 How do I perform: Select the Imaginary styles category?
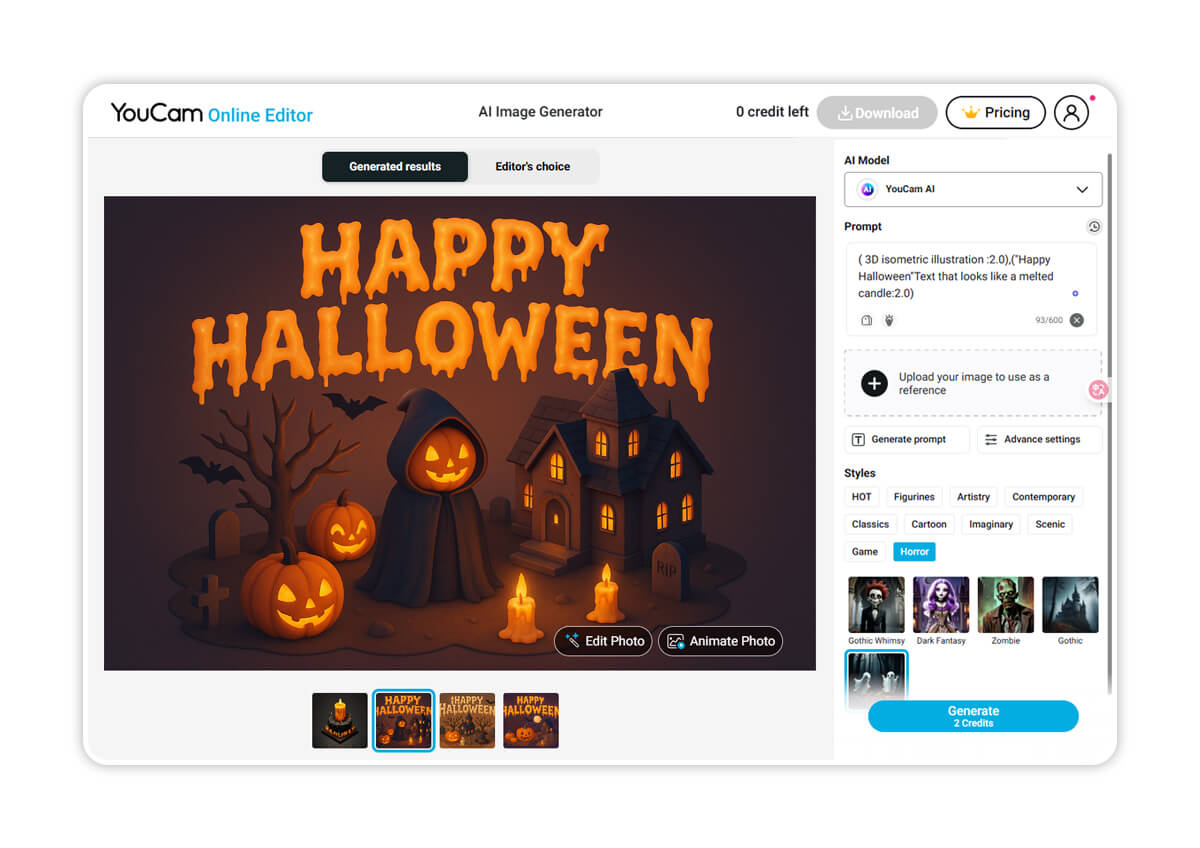point(991,524)
